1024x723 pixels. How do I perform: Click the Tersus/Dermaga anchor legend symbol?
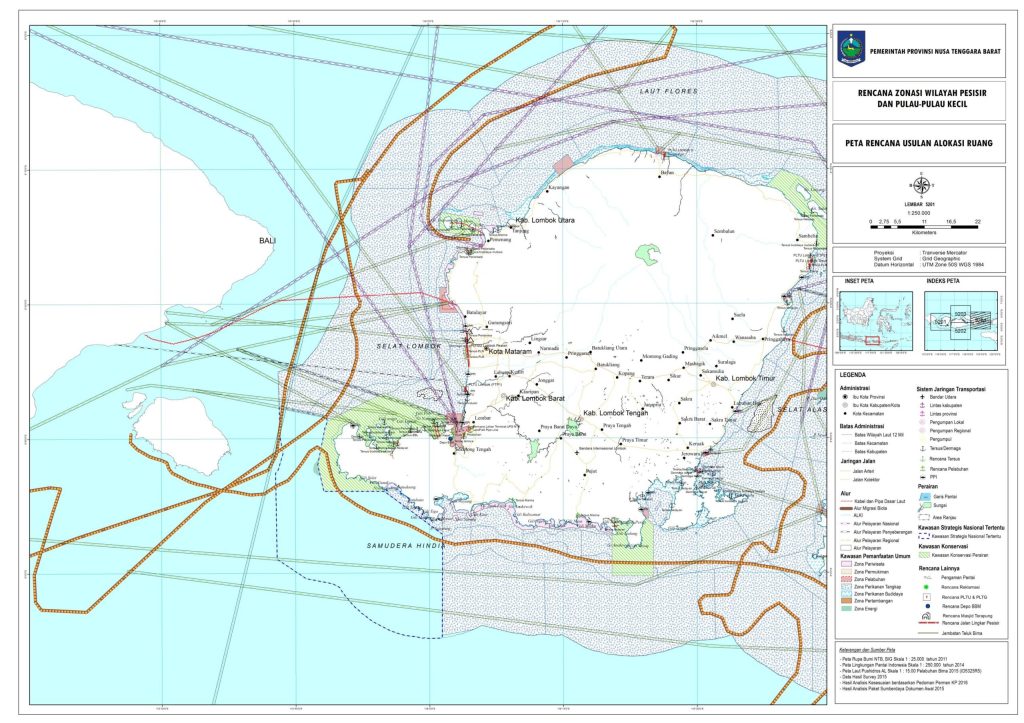(925, 448)
